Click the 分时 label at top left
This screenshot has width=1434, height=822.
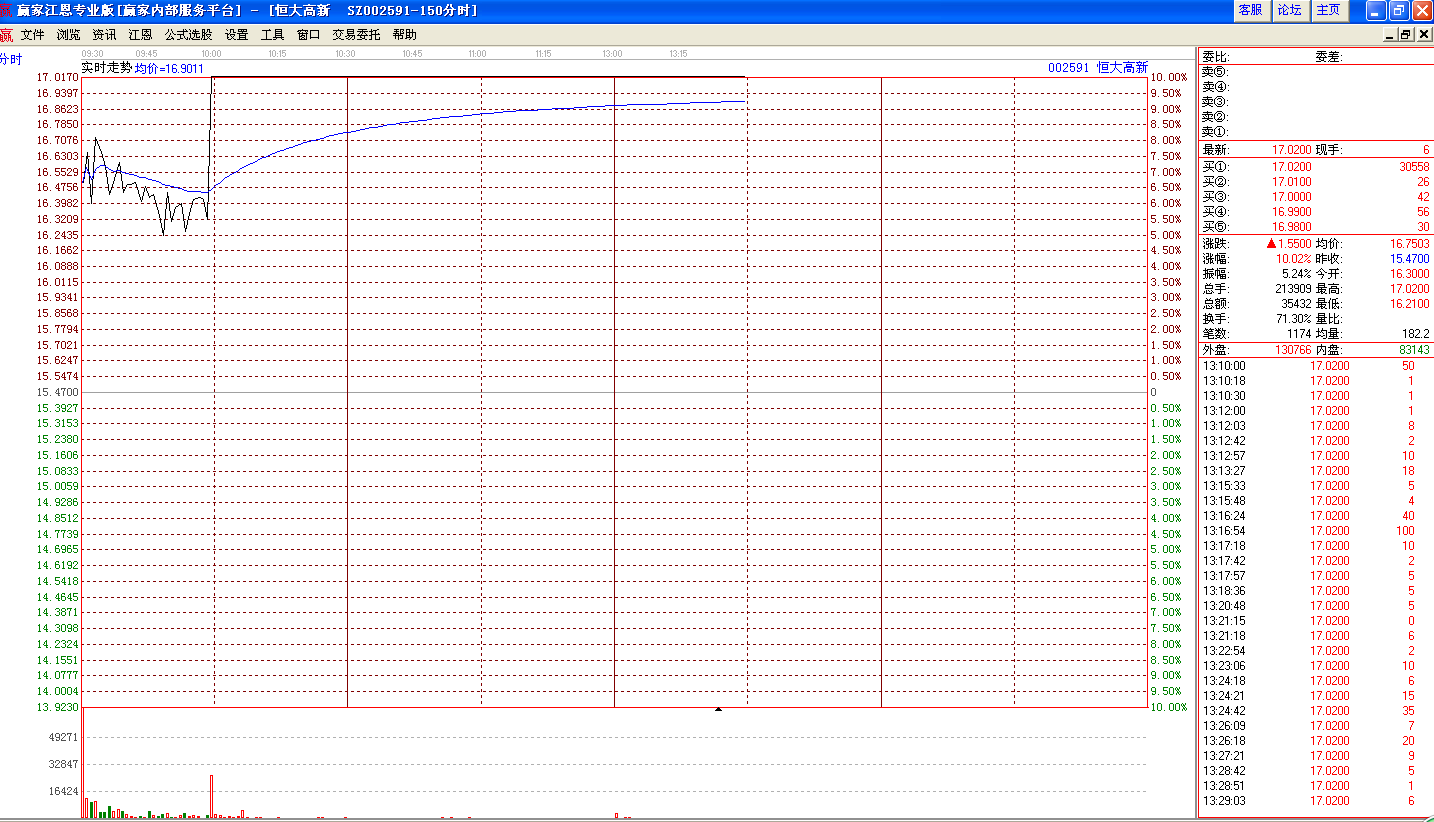pyautogui.click(x=11, y=59)
